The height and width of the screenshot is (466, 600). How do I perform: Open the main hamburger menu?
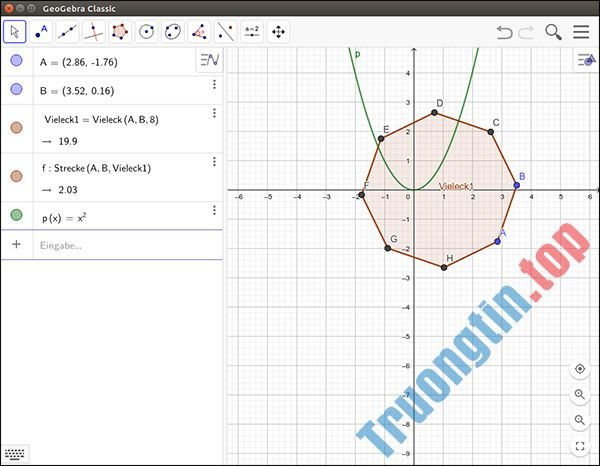[x=581, y=32]
